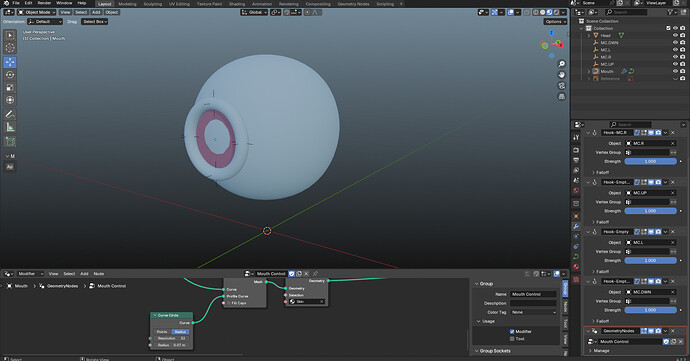Click the Blender logo menu icon
Viewport: 690px width, 361px height.
6,3
